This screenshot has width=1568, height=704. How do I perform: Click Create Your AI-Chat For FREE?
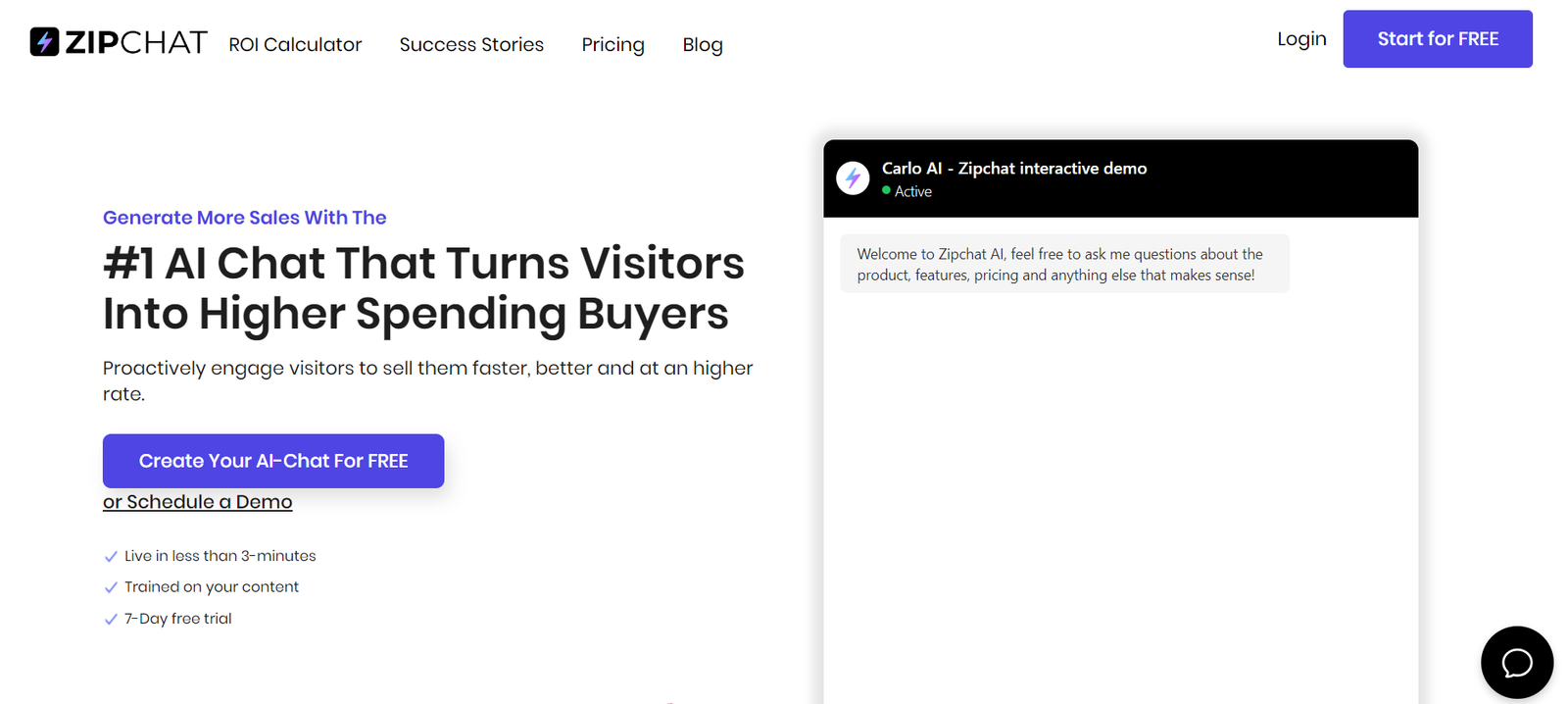coord(273,461)
